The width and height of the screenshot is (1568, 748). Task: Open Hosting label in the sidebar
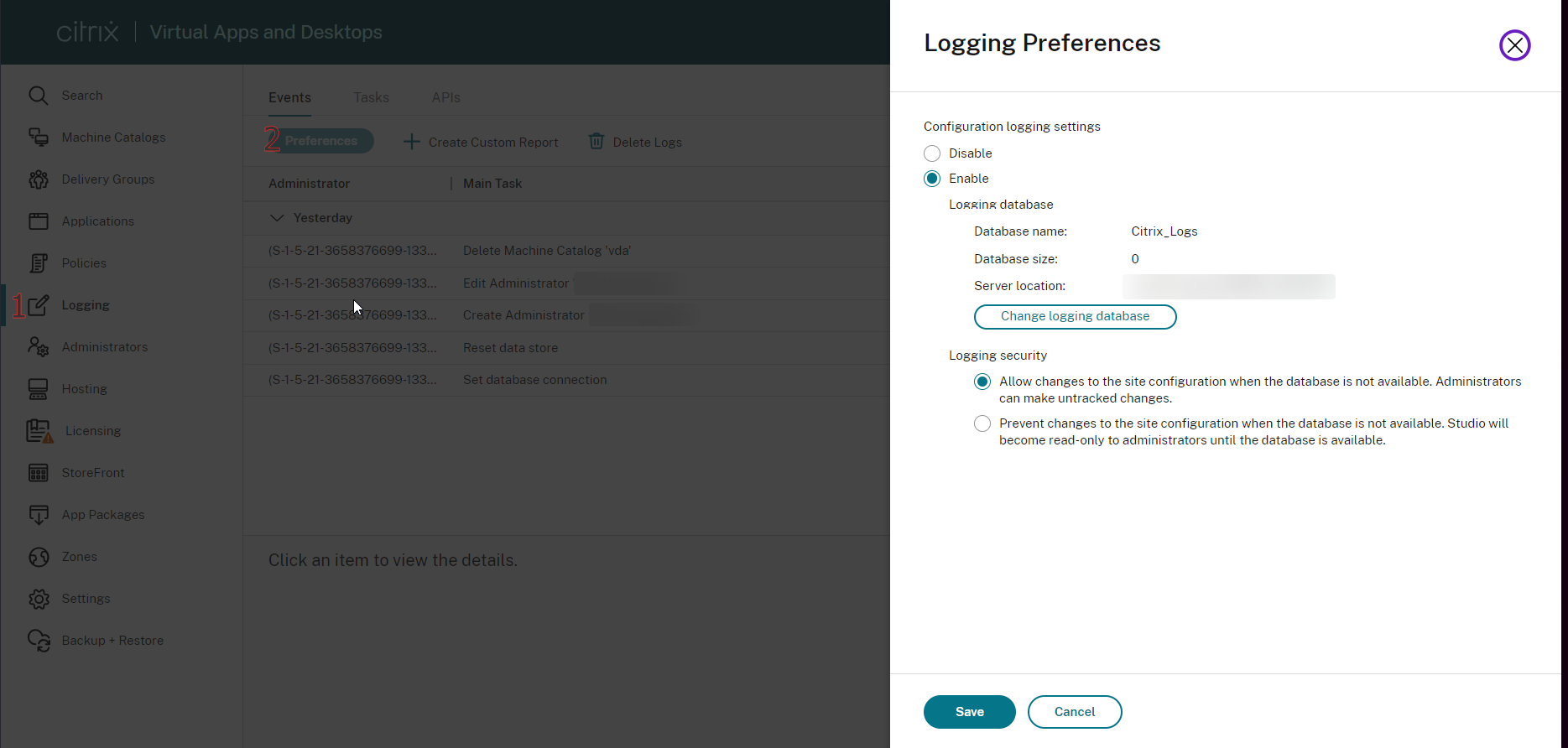84,389
